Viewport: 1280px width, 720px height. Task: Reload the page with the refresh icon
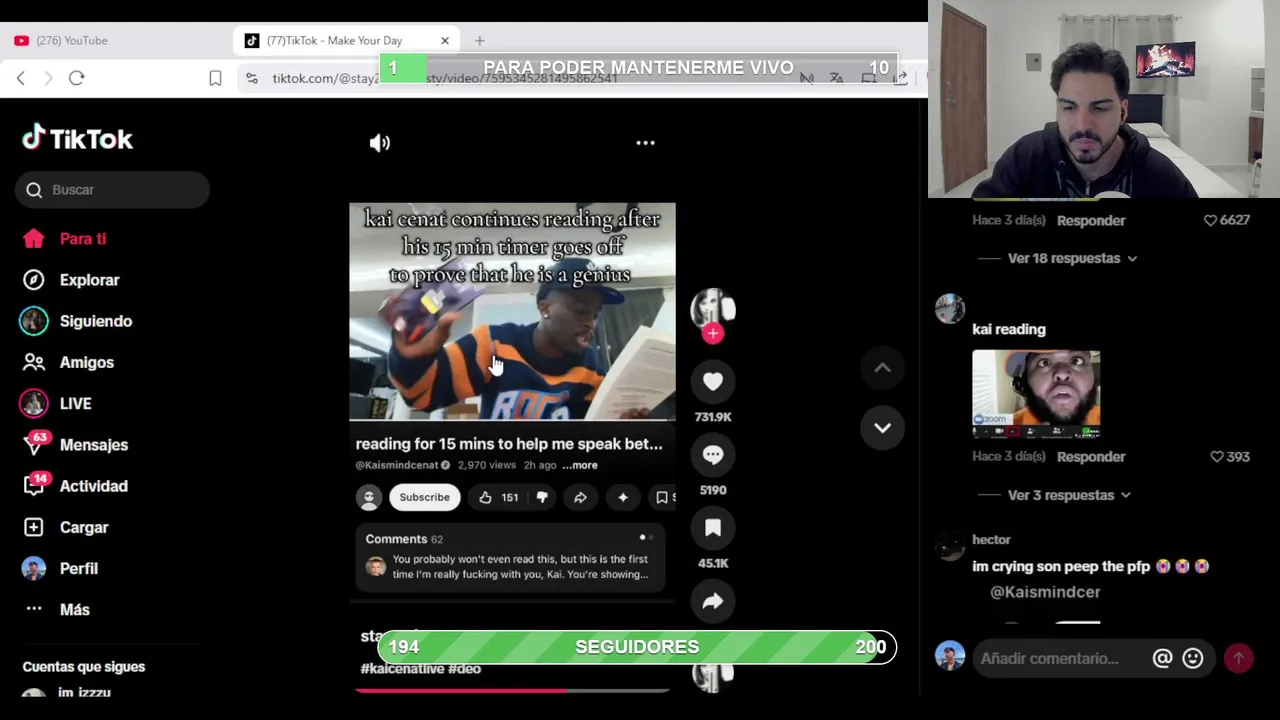tap(76, 78)
